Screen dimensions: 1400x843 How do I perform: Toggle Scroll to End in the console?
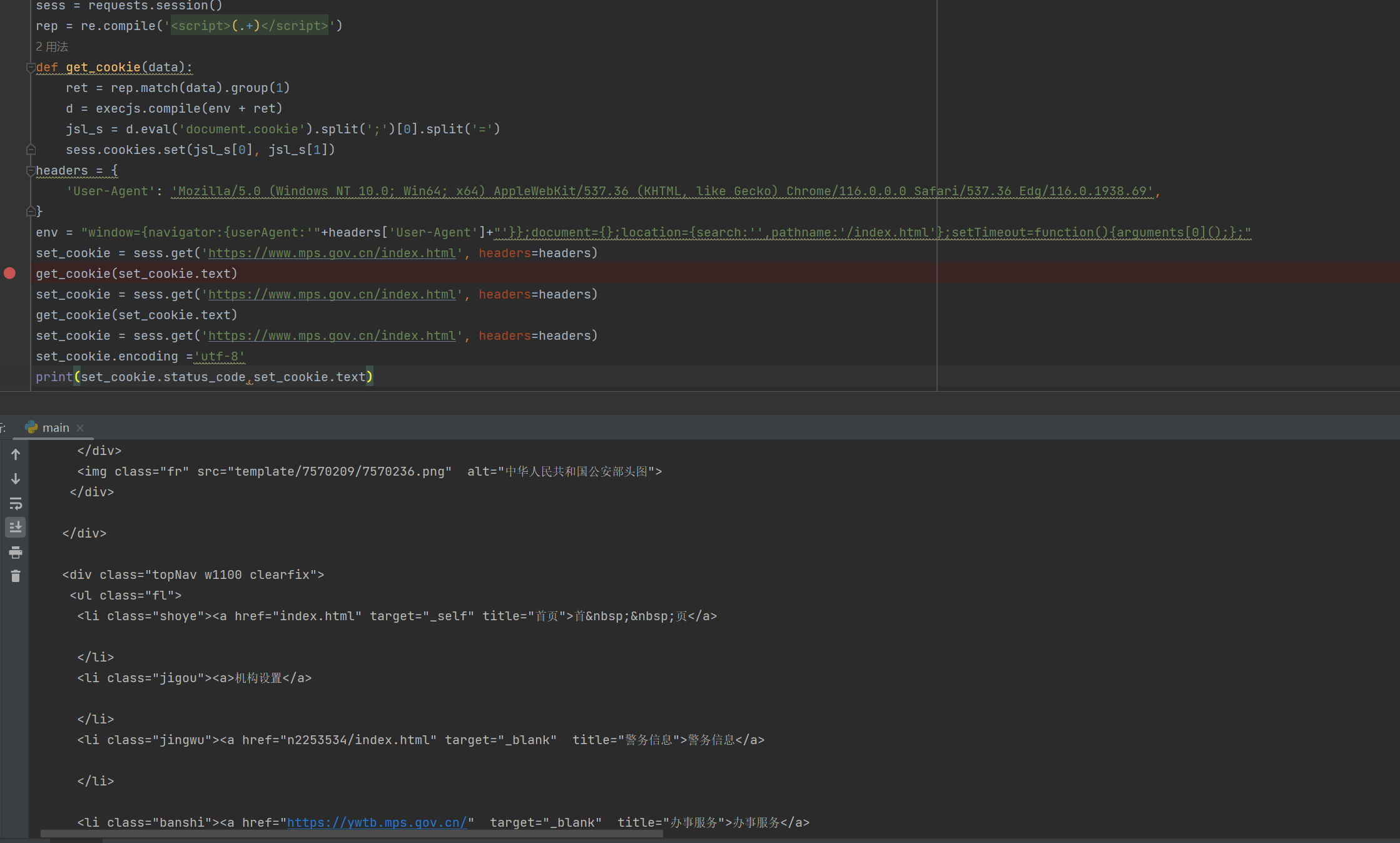pyautogui.click(x=16, y=527)
